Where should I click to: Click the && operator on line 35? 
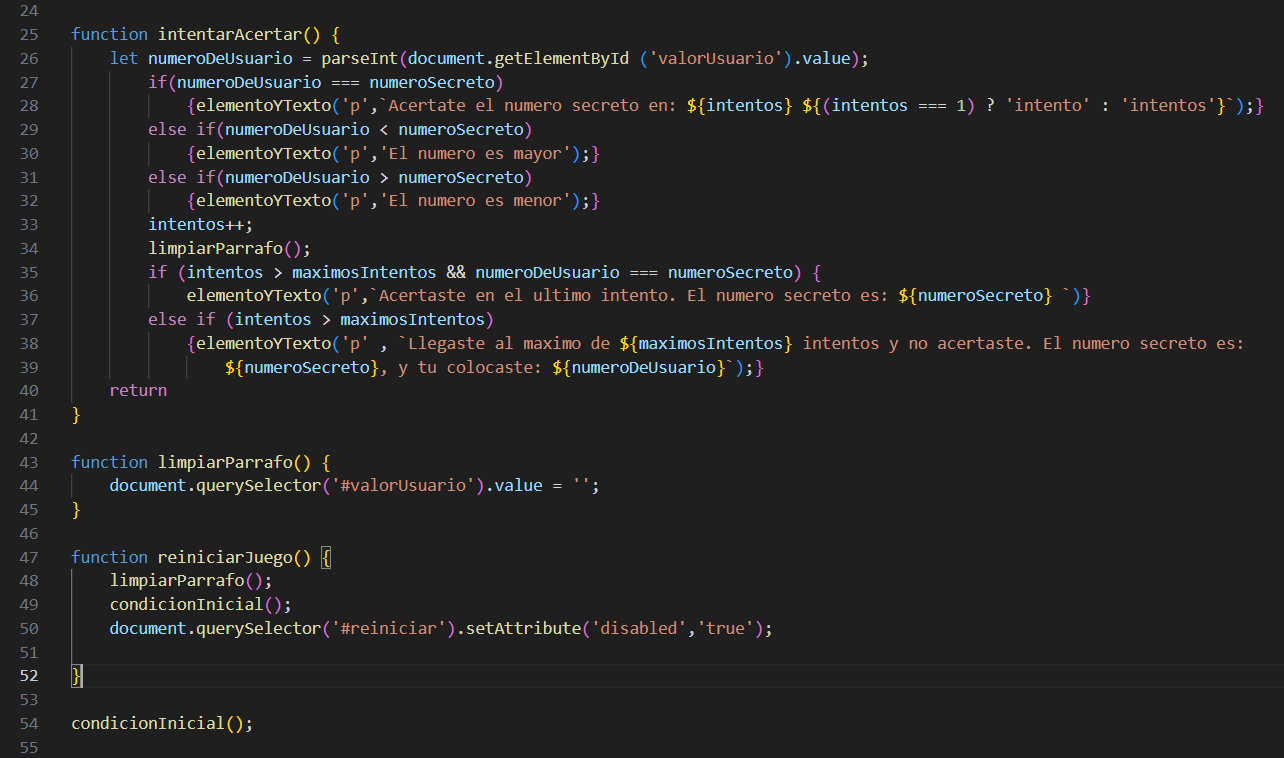pyautogui.click(x=456, y=272)
